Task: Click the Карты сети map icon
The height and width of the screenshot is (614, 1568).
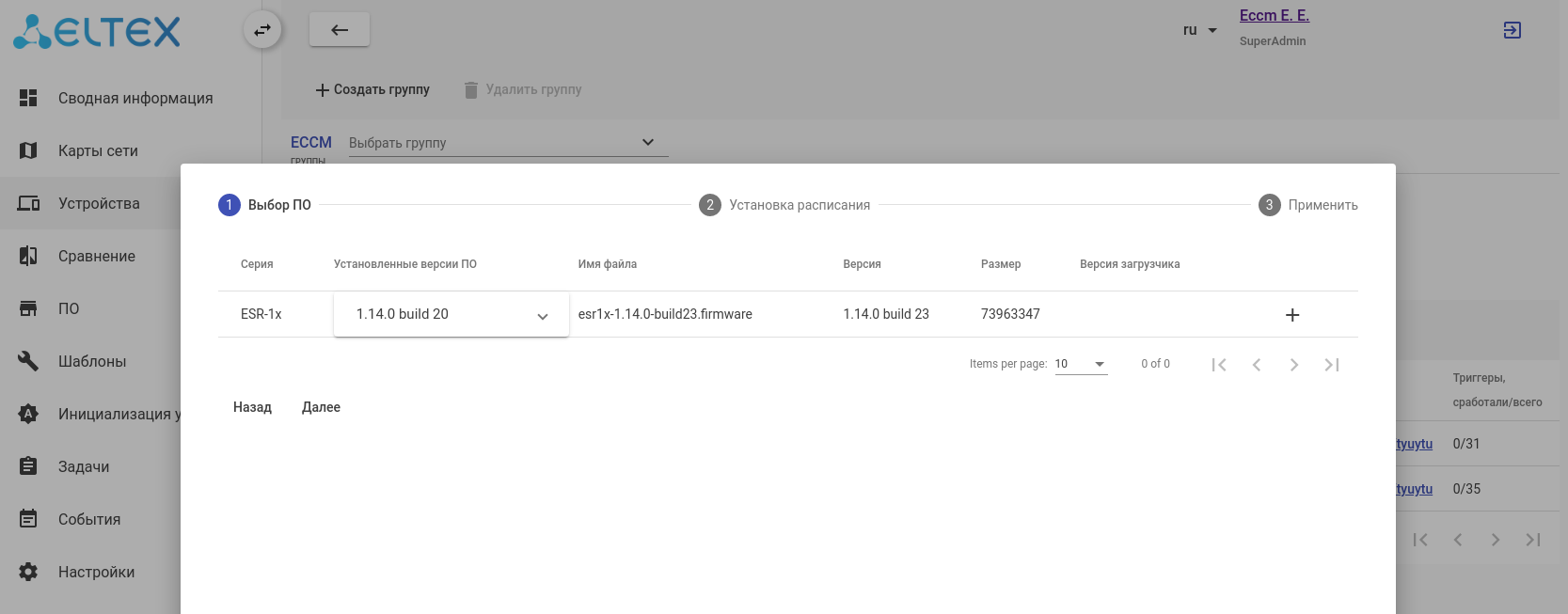Action: 28,150
